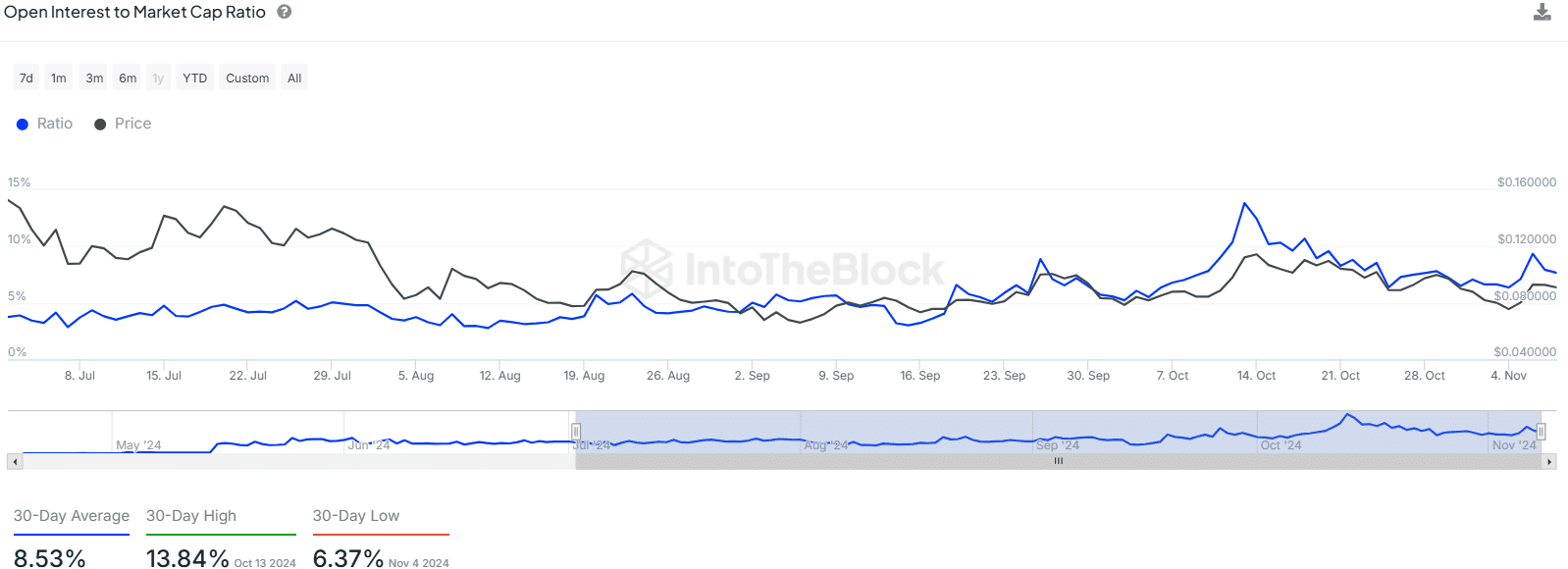Switch to 3m time range
The height and width of the screenshot is (569, 1568).
pos(94,78)
